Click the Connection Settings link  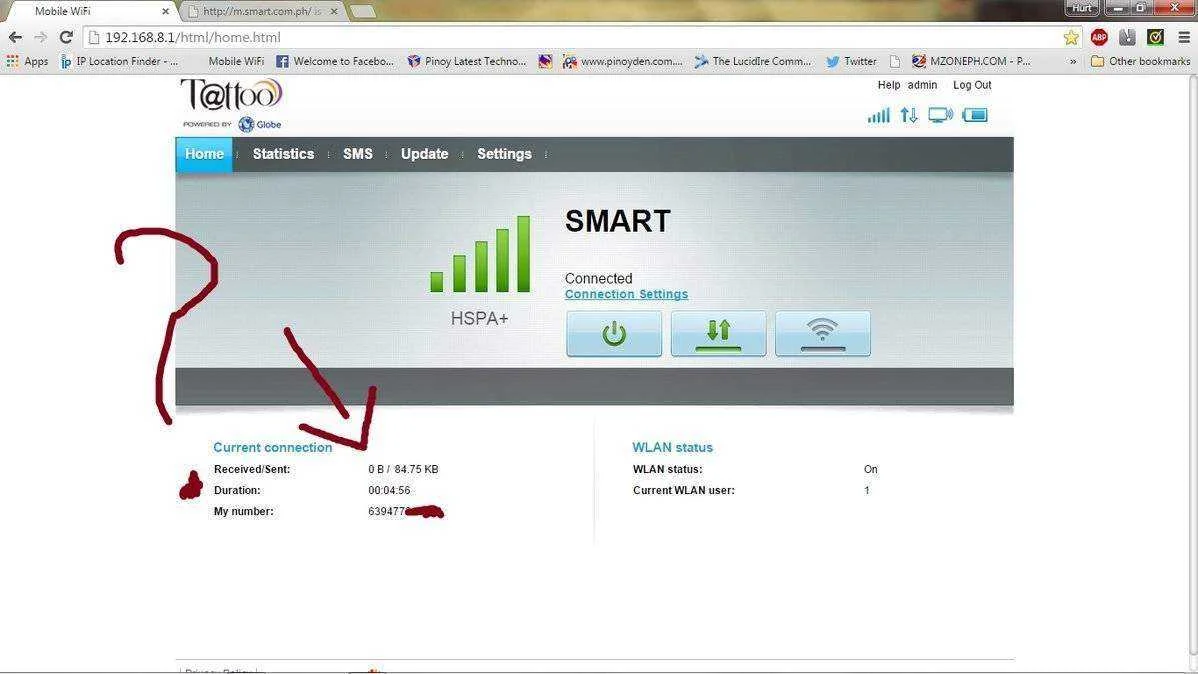click(x=627, y=294)
